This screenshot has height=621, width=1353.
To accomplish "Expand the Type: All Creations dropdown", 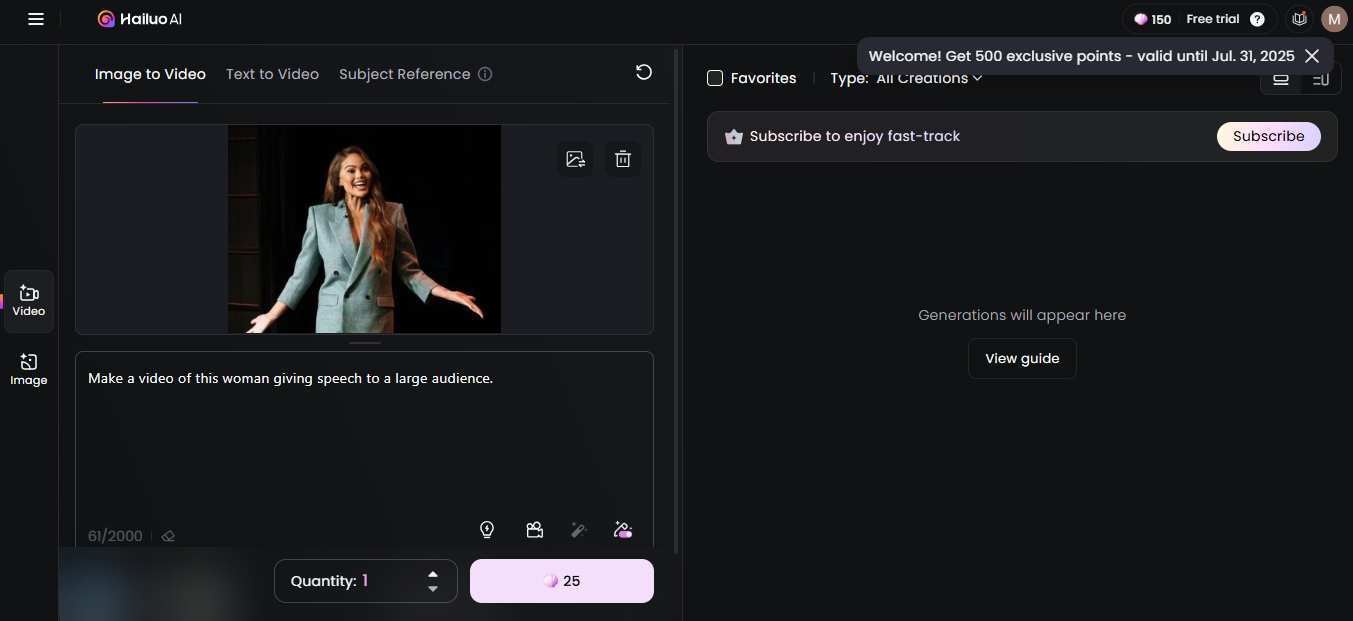I will pyautogui.click(x=906, y=78).
